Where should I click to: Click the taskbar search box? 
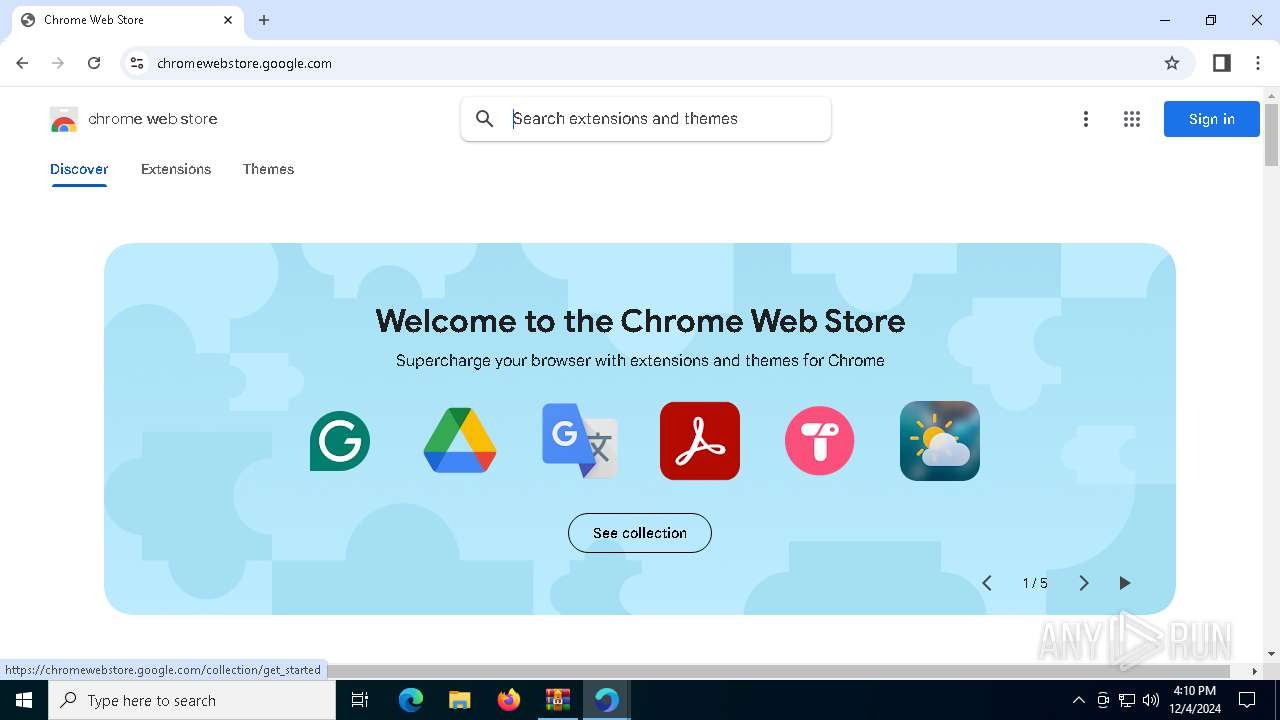pos(192,700)
